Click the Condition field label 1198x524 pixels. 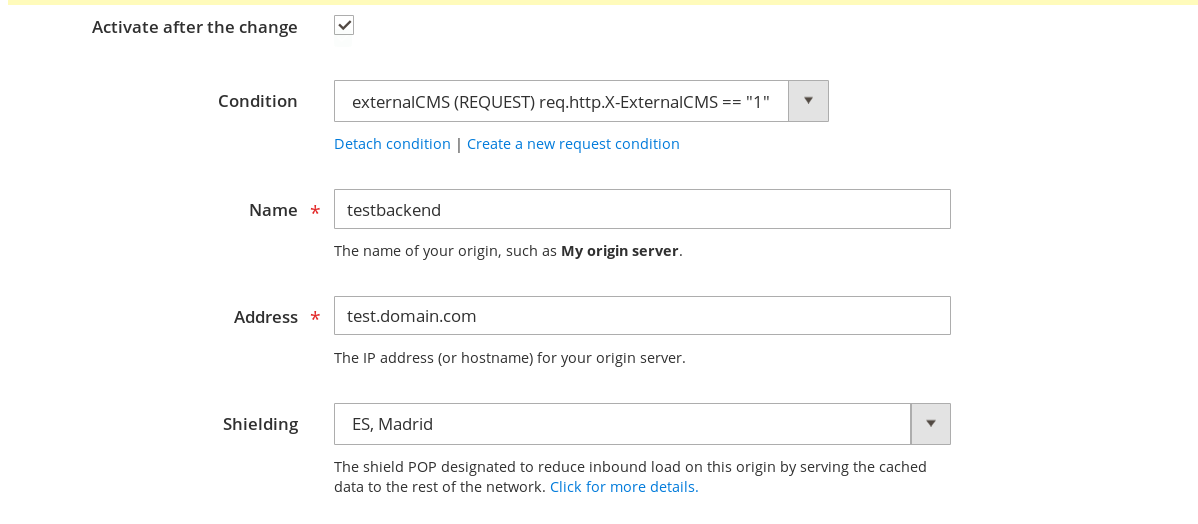click(x=257, y=102)
